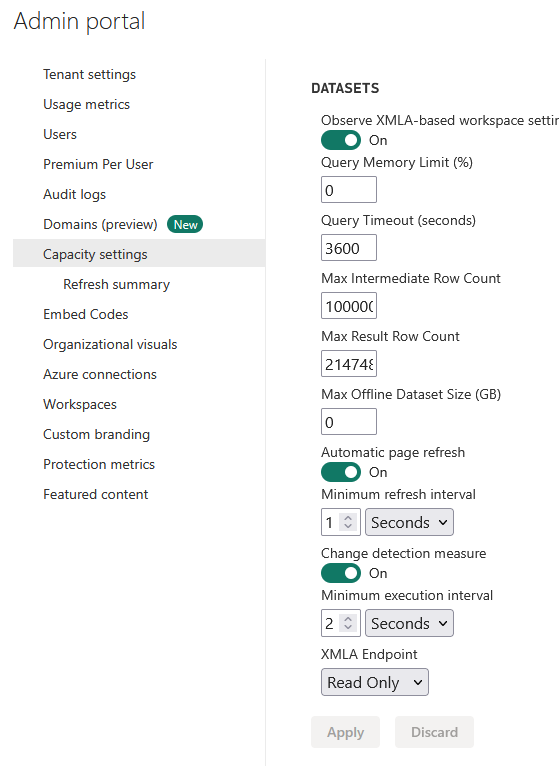Viewport: 559px width, 766px height.
Task: Turn off Automatic page refresh toggle
Action: (x=341, y=472)
